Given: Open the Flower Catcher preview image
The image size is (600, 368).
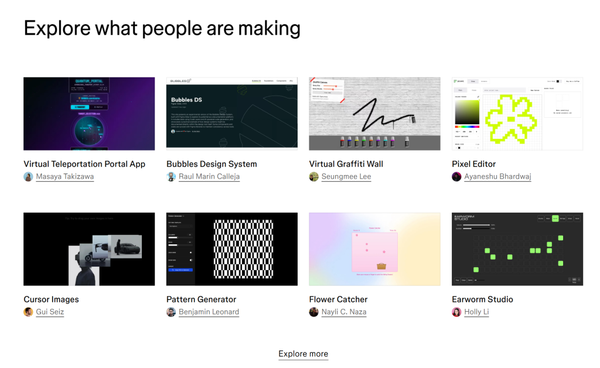Looking at the screenshot, I should (375, 249).
